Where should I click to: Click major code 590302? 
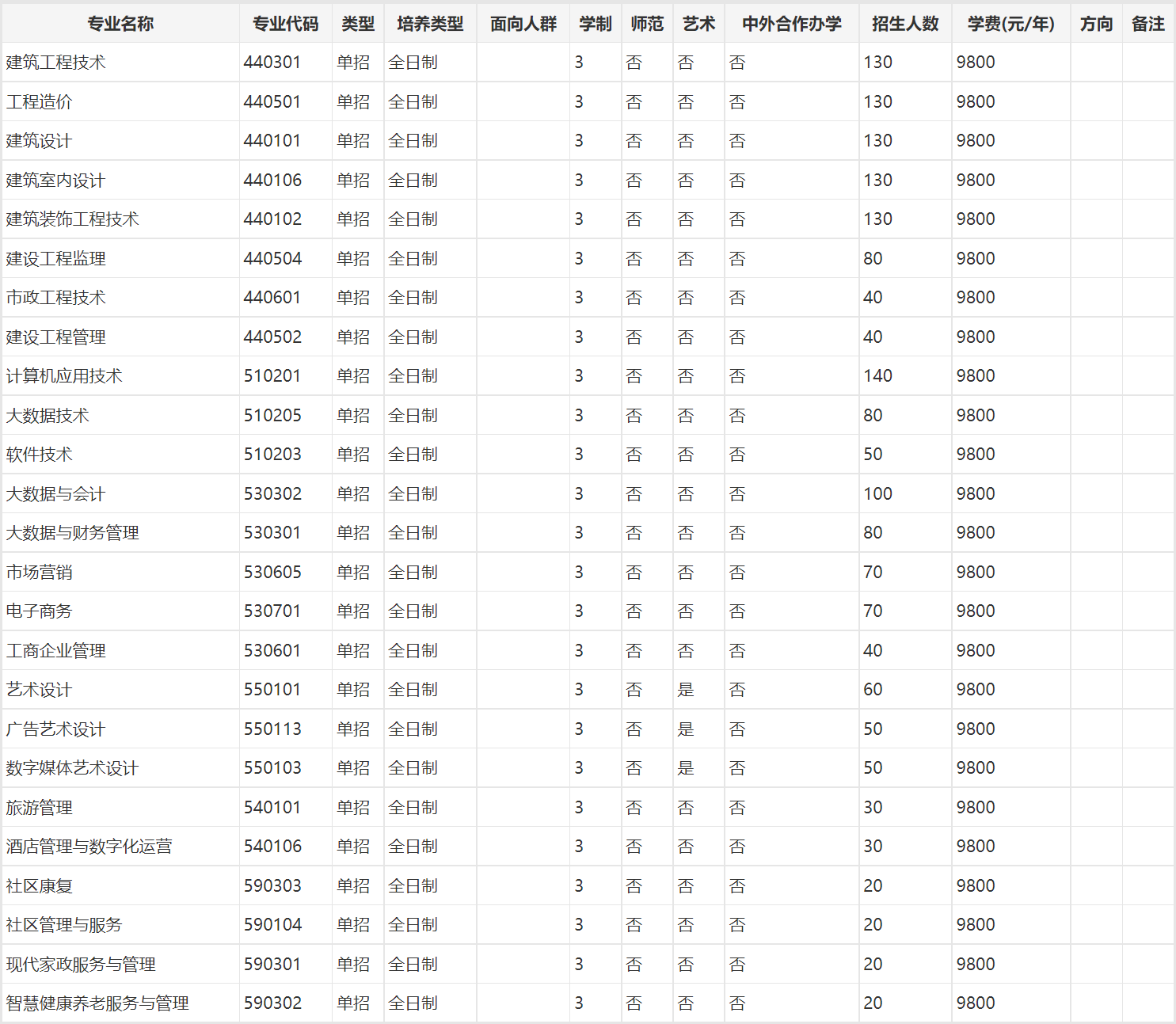point(272,1003)
